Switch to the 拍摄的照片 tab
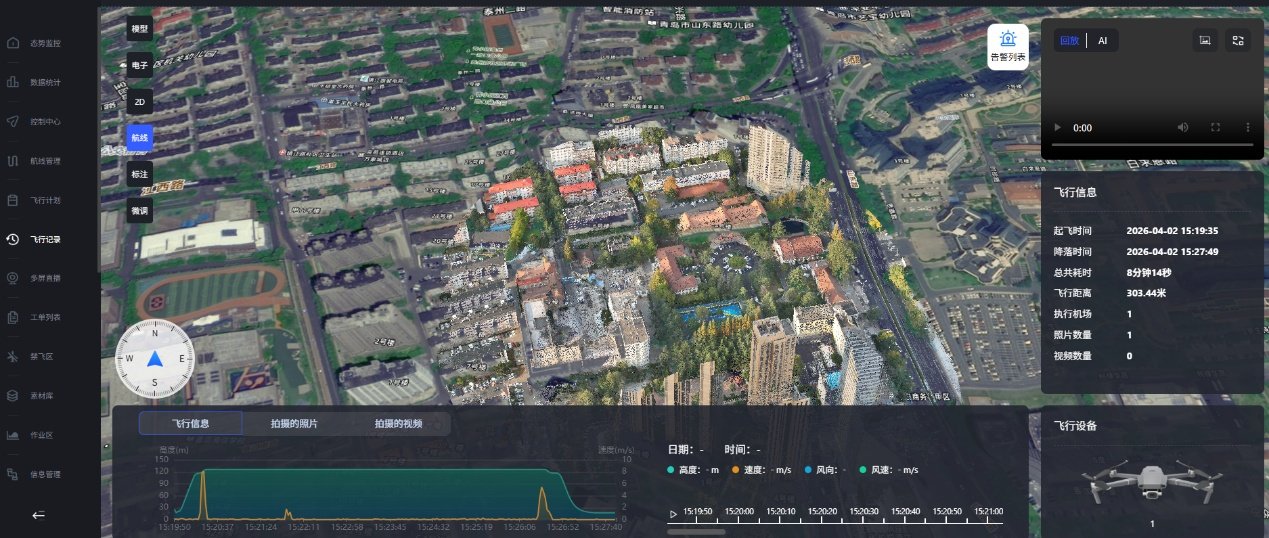 294,424
